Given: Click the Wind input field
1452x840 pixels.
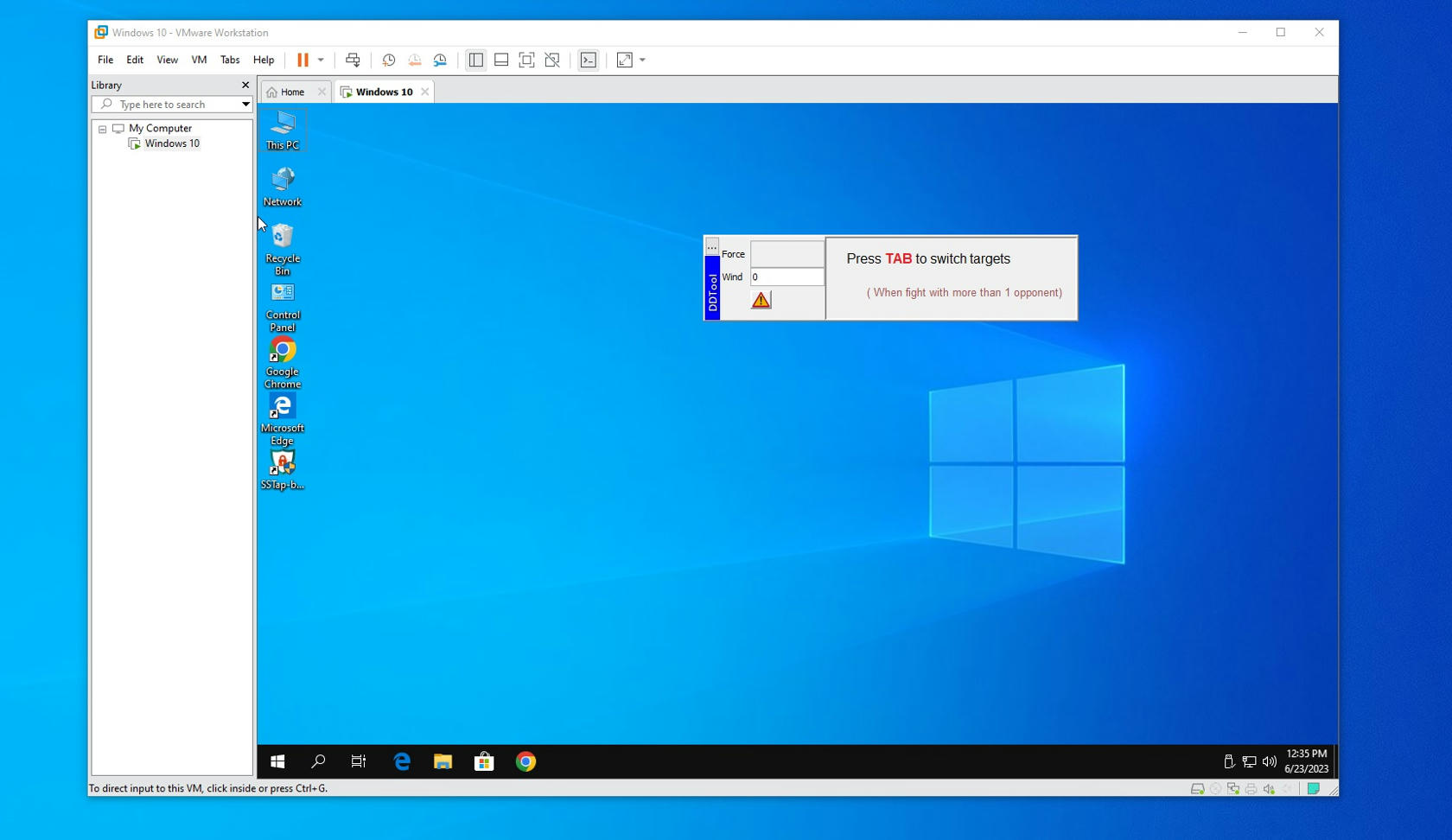Looking at the screenshot, I should pyautogui.click(x=787, y=277).
